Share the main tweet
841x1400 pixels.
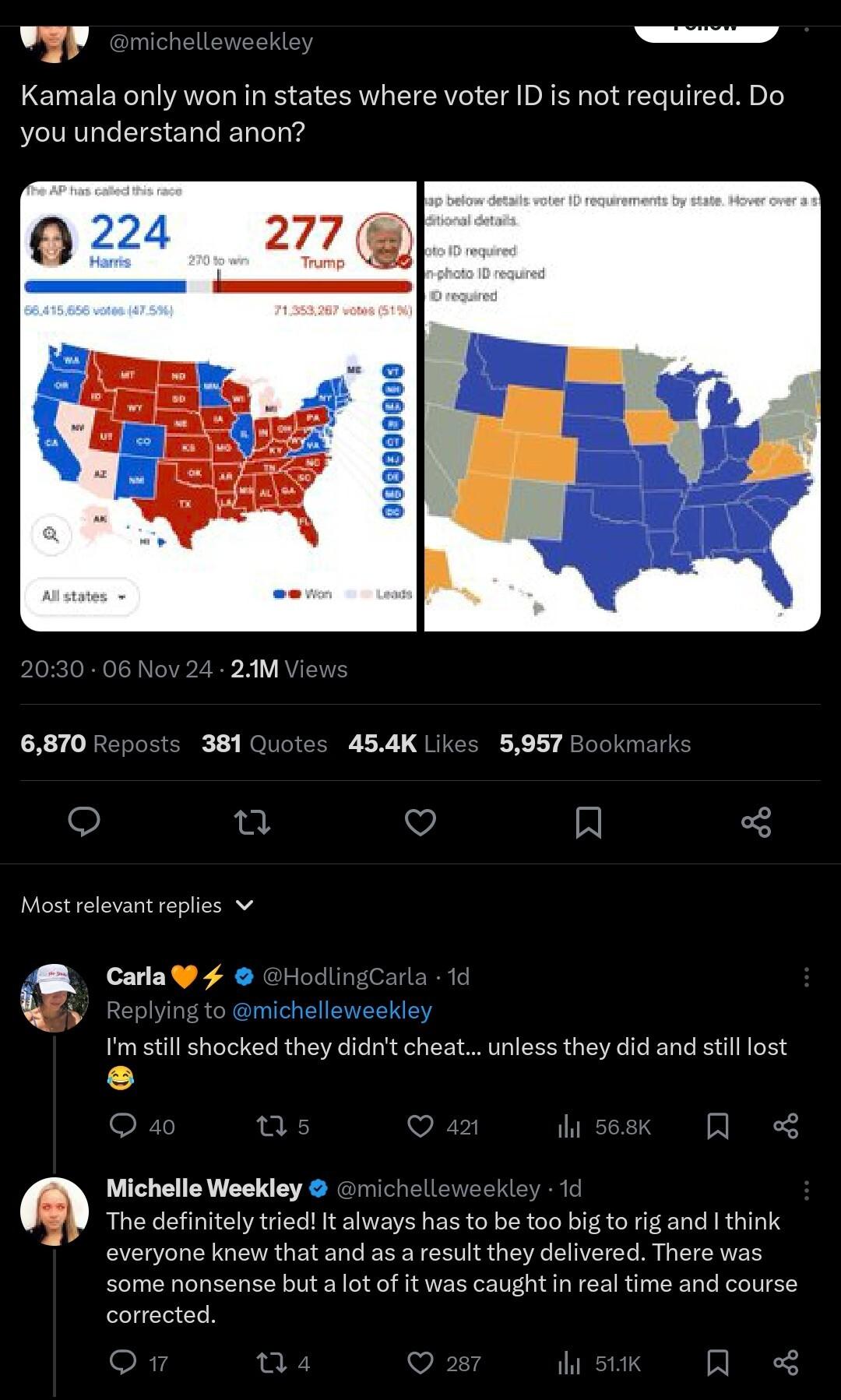(x=756, y=821)
